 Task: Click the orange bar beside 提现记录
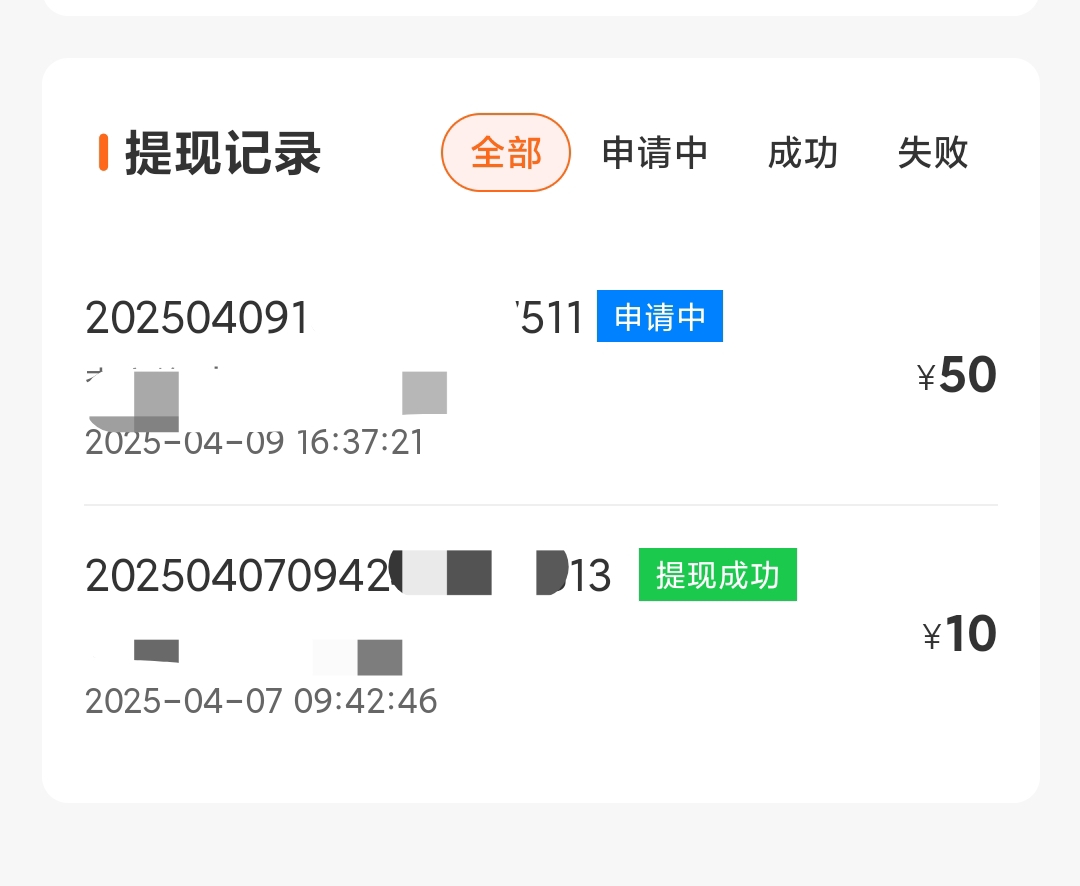pos(103,152)
